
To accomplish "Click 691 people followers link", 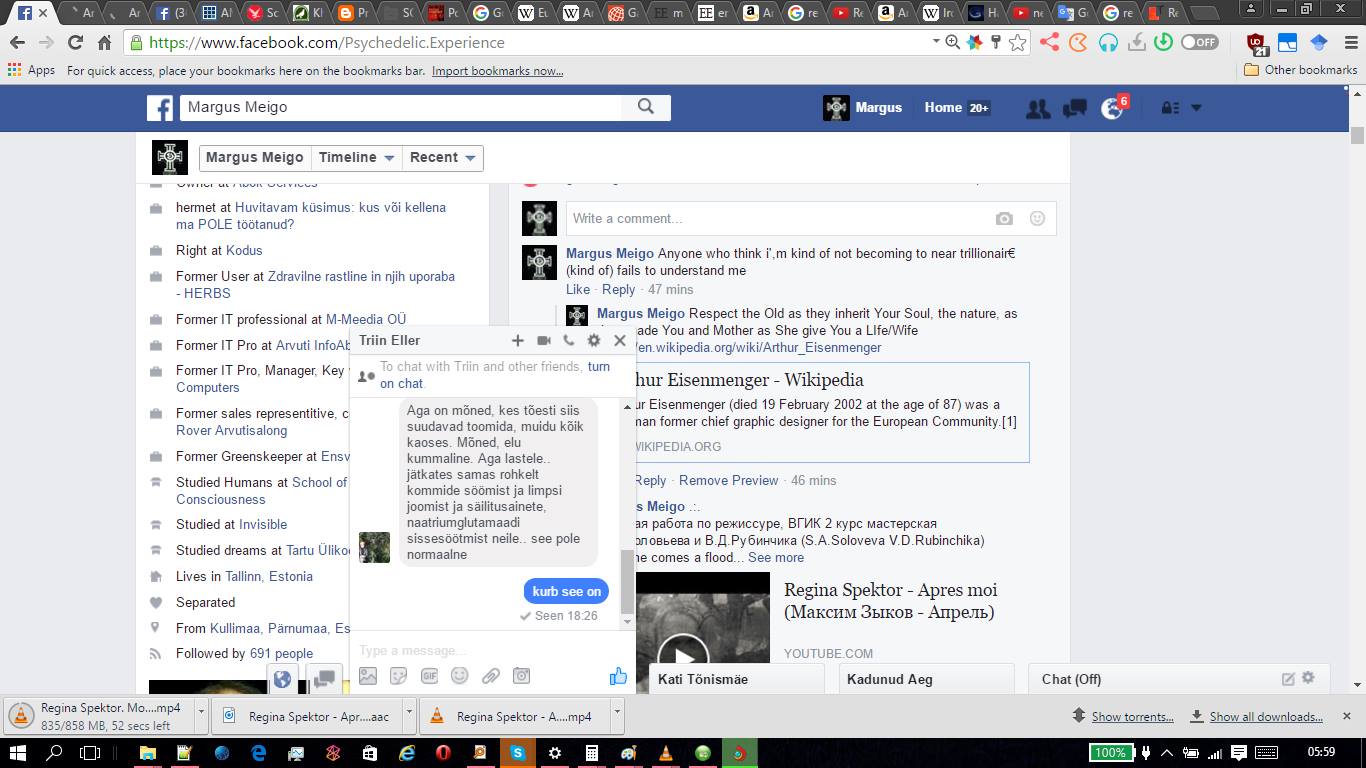I will point(281,653).
